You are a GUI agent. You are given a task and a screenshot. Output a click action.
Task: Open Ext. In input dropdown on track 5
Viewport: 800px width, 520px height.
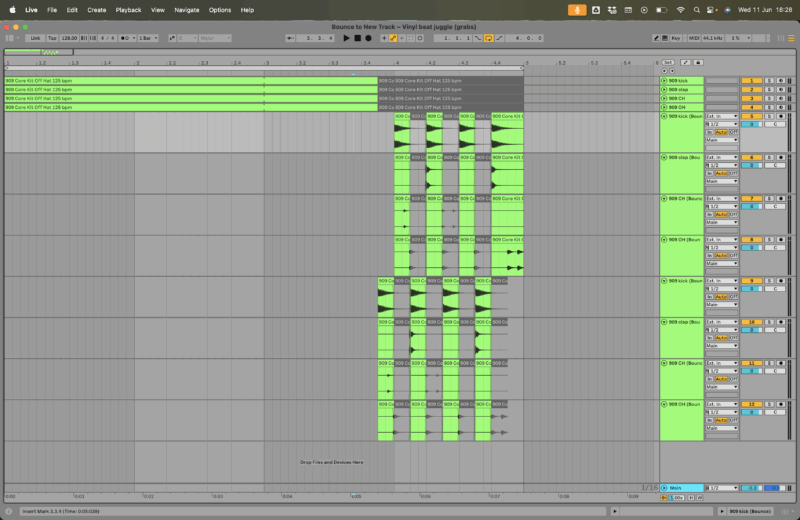point(721,116)
